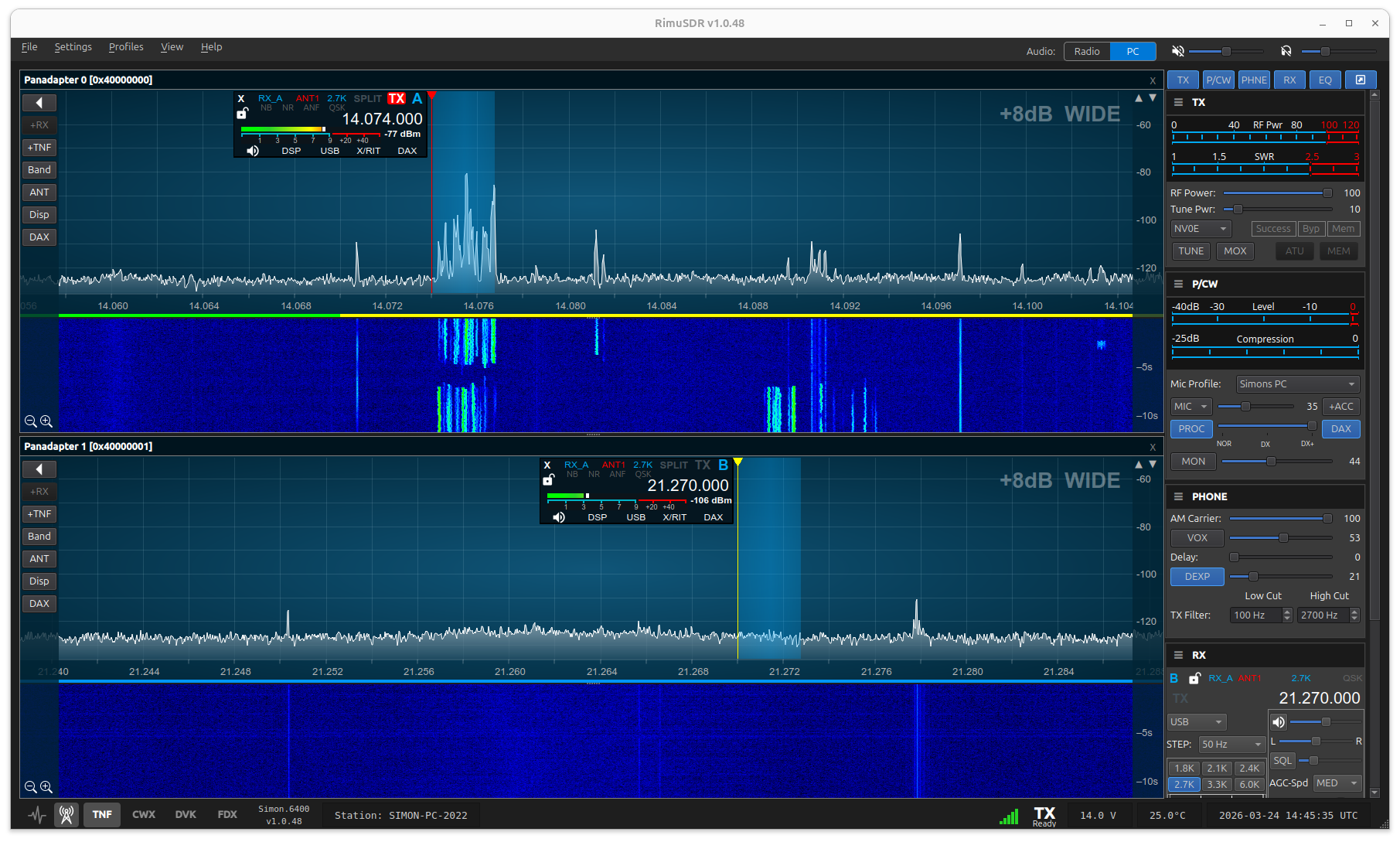Collapse Panadapter 0 left sidebar arrow
1400x842 pixels.
(x=39, y=102)
